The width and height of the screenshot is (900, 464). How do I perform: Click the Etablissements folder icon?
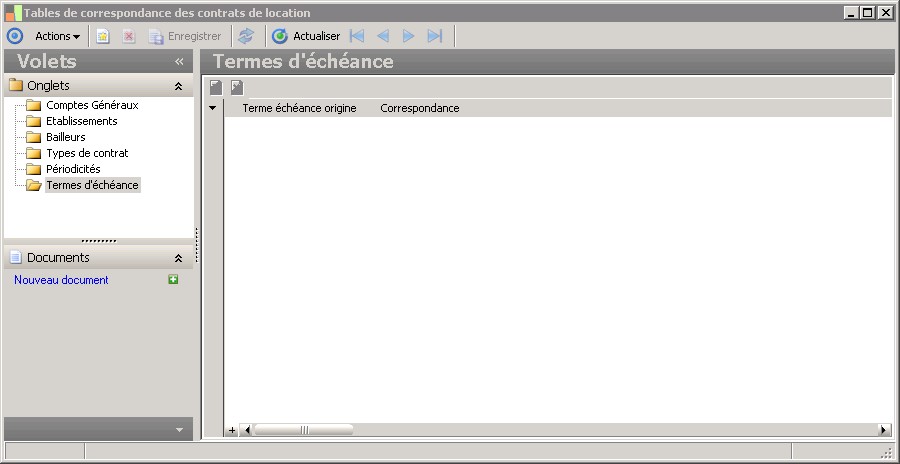(34, 121)
